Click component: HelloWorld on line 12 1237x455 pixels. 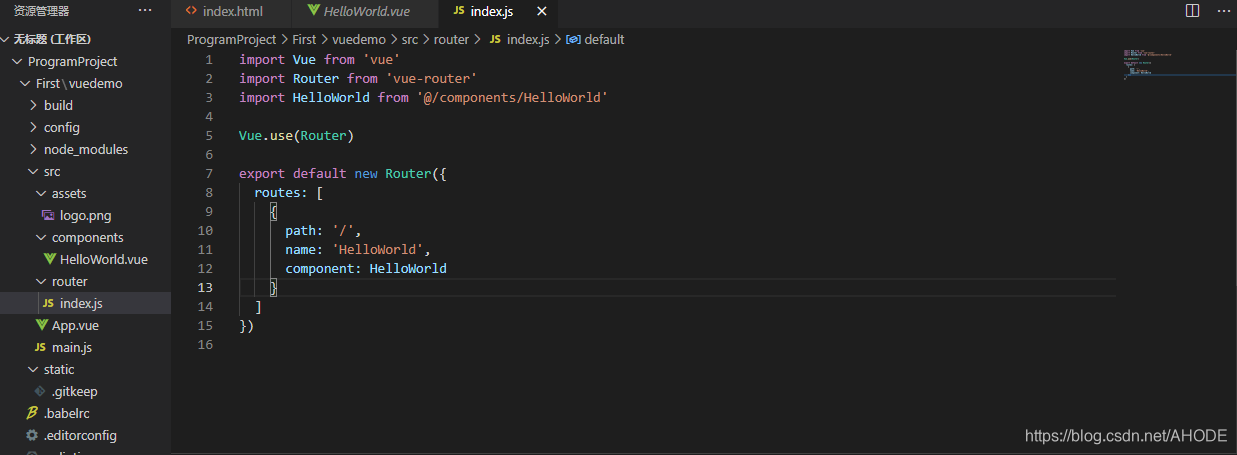[x=366, y=268]
